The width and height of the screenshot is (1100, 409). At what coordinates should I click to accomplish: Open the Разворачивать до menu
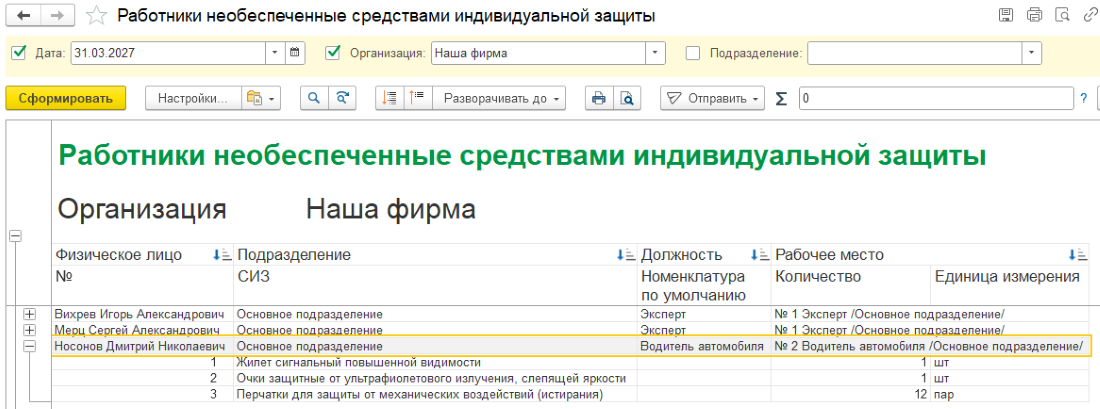pos(500,98)
